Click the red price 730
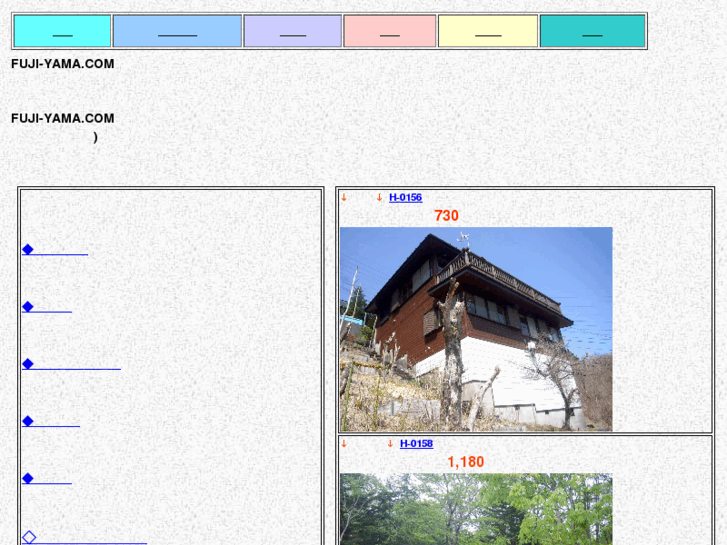This screenshot has height=545, width=727. pyautogui.click(x=446, y=216)
